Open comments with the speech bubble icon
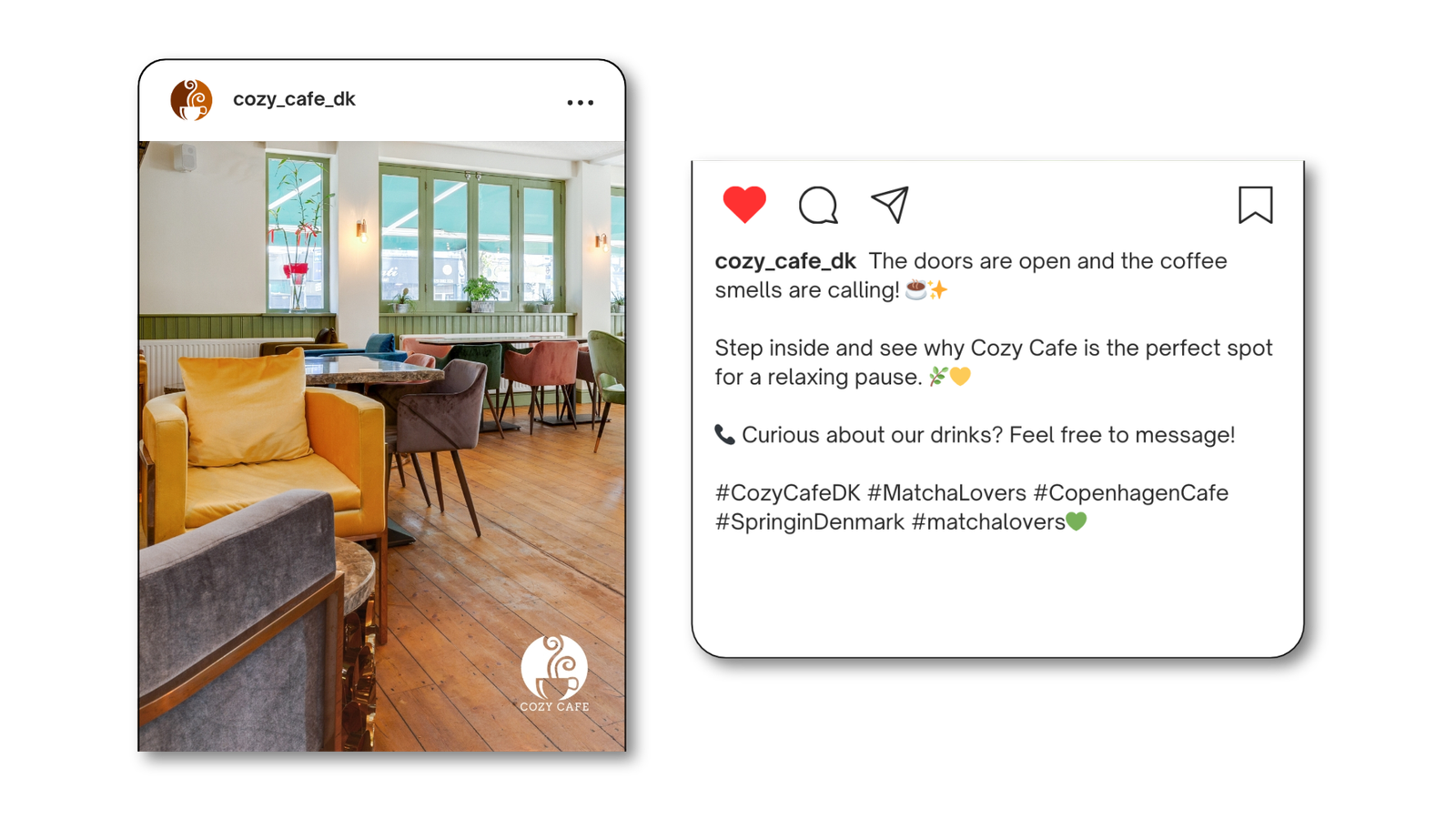Image resolution: width=1456 pixels, height=819 pixels. click(x=818, y=205)
